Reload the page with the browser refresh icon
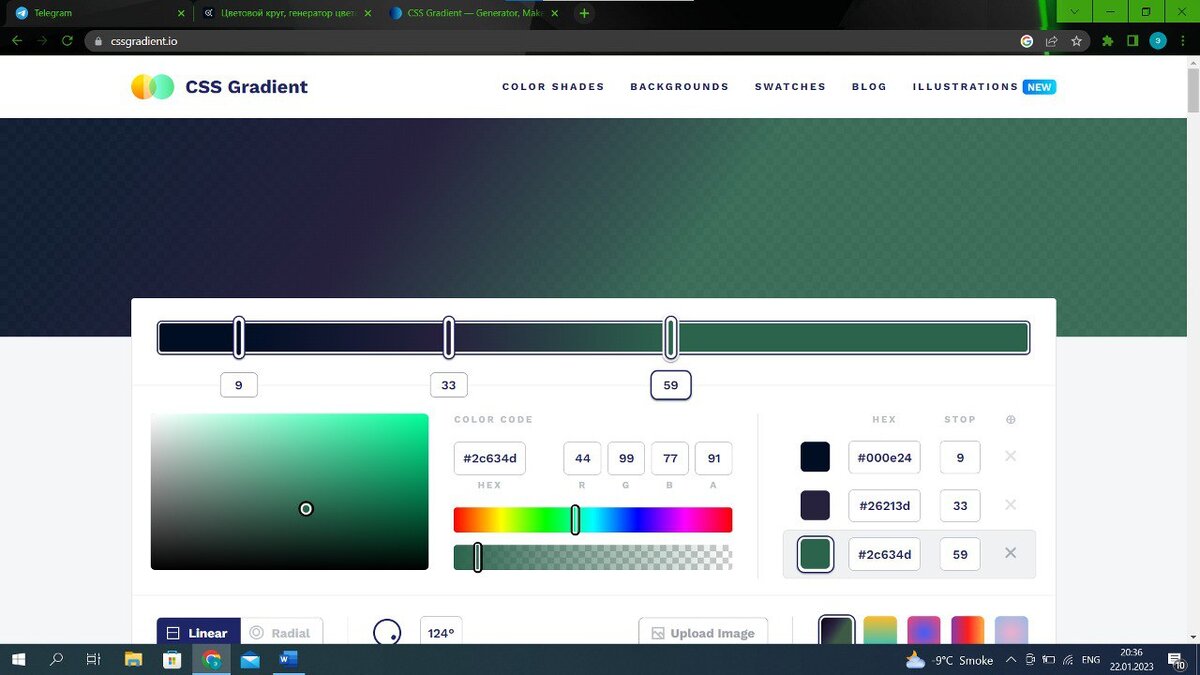 coord(67,41)
